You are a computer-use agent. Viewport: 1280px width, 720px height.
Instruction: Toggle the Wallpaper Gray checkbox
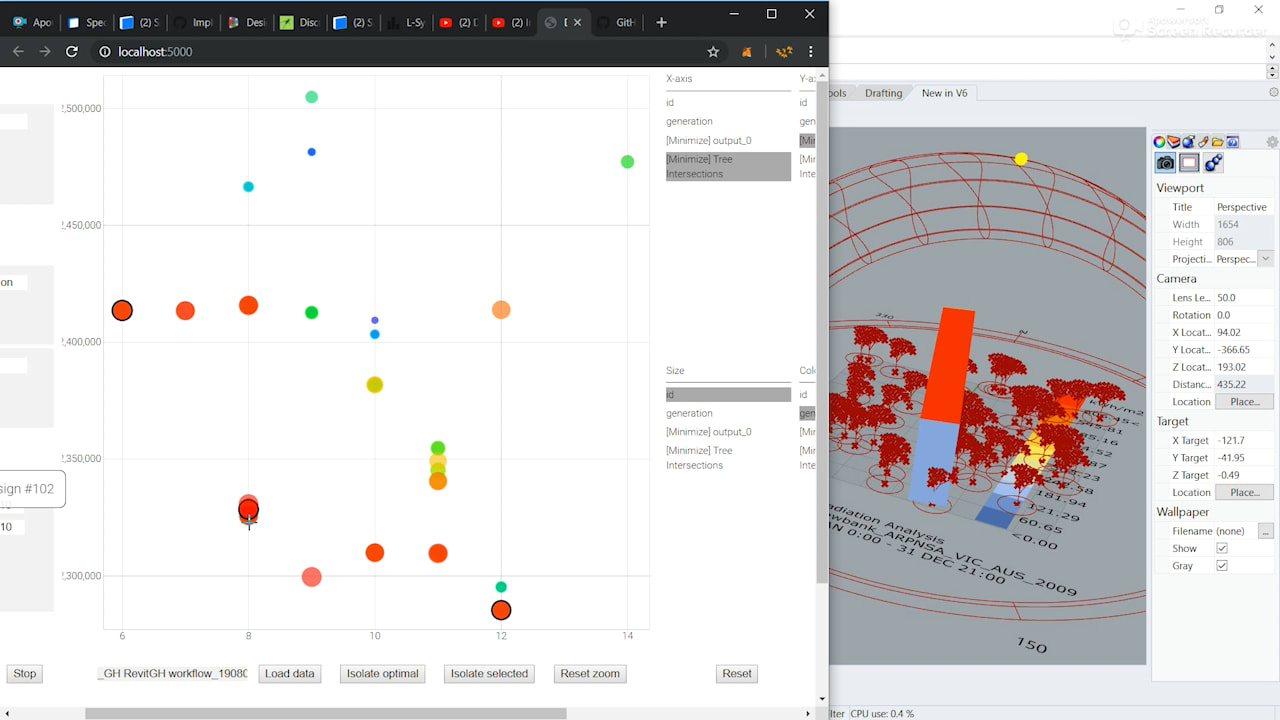[1221, 566]
